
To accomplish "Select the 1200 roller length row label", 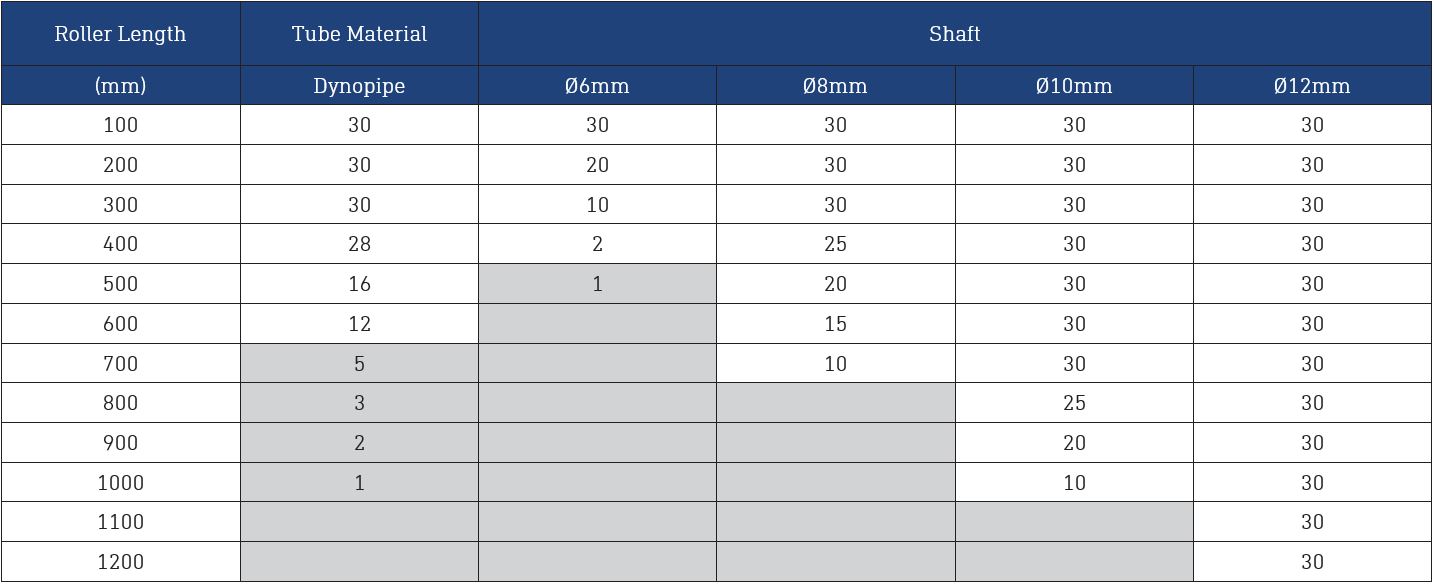I will click(120, 562).
